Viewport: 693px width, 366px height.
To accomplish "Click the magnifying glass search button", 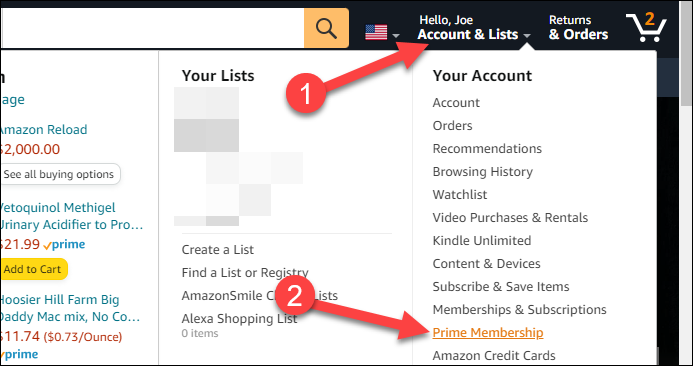I will pos(326,28).
